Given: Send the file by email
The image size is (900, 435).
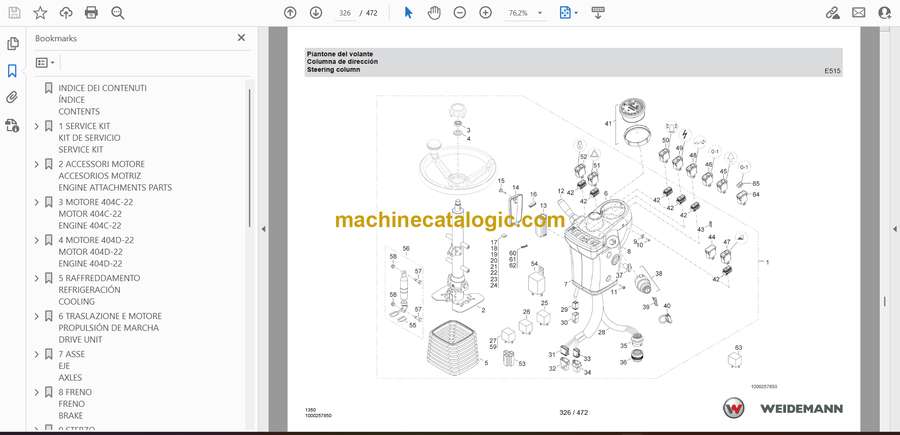Looking at the screenshot, I should point(859,13).
